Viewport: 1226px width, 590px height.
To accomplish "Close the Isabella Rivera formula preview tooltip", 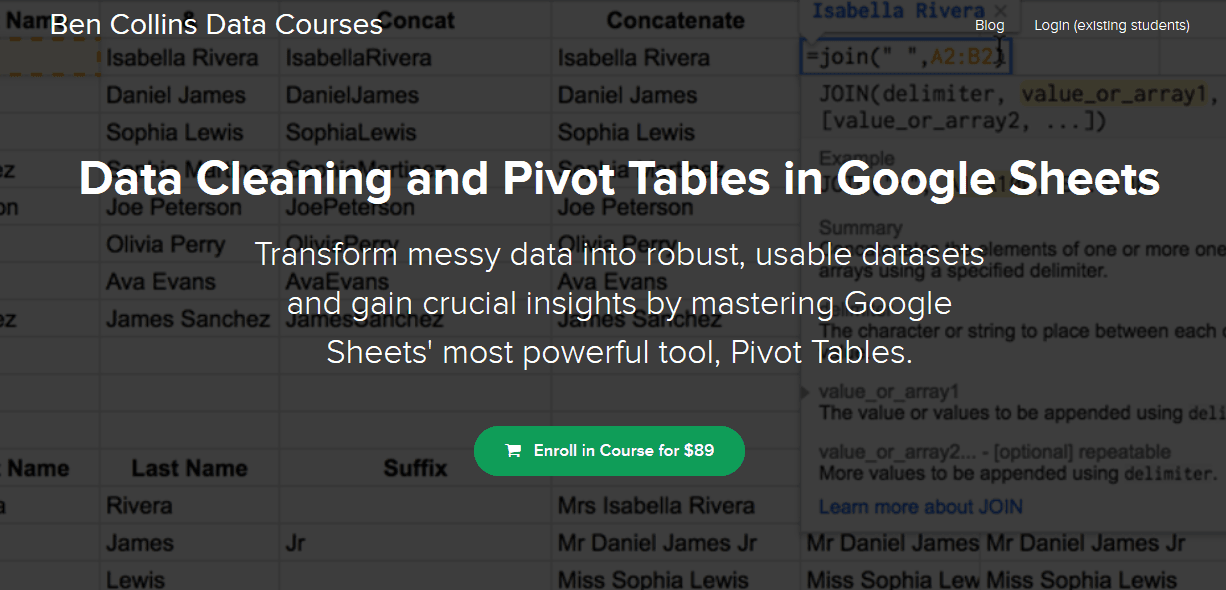I will pyautogui.click(x=1000, y=11).
